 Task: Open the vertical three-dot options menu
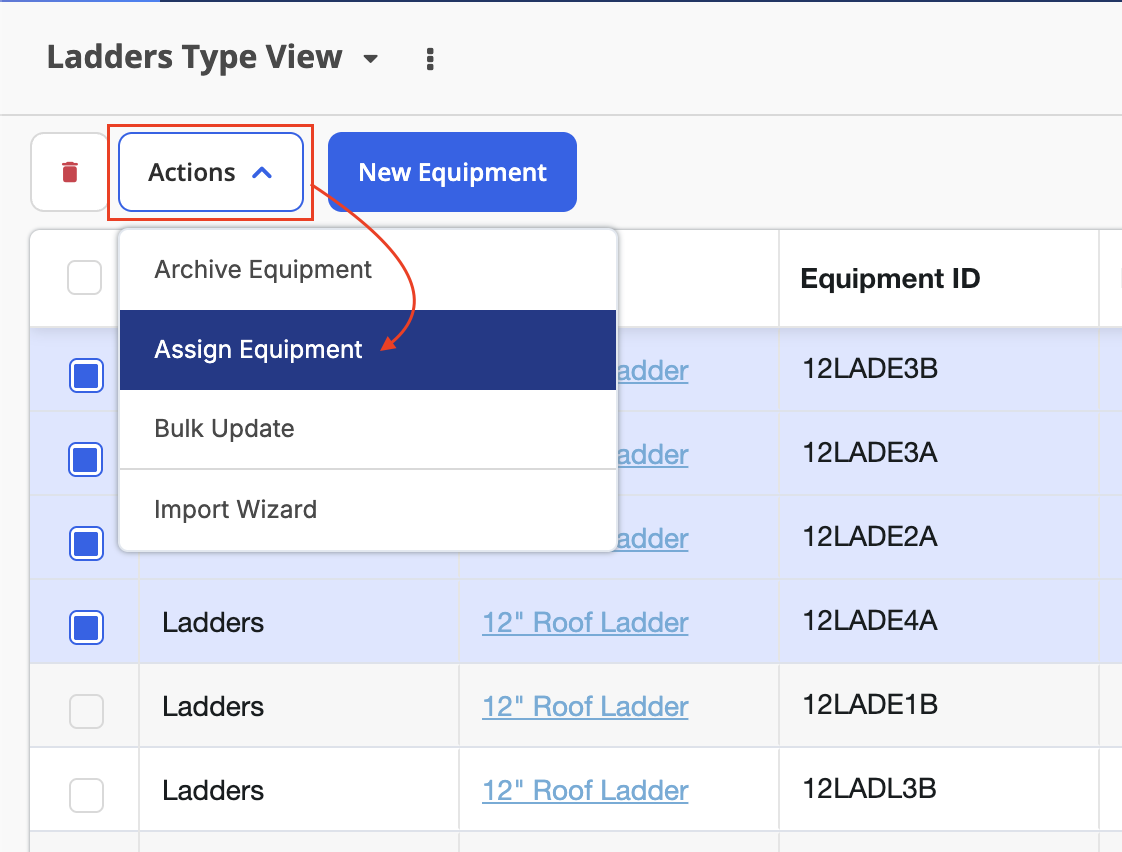tap(429, 59)
